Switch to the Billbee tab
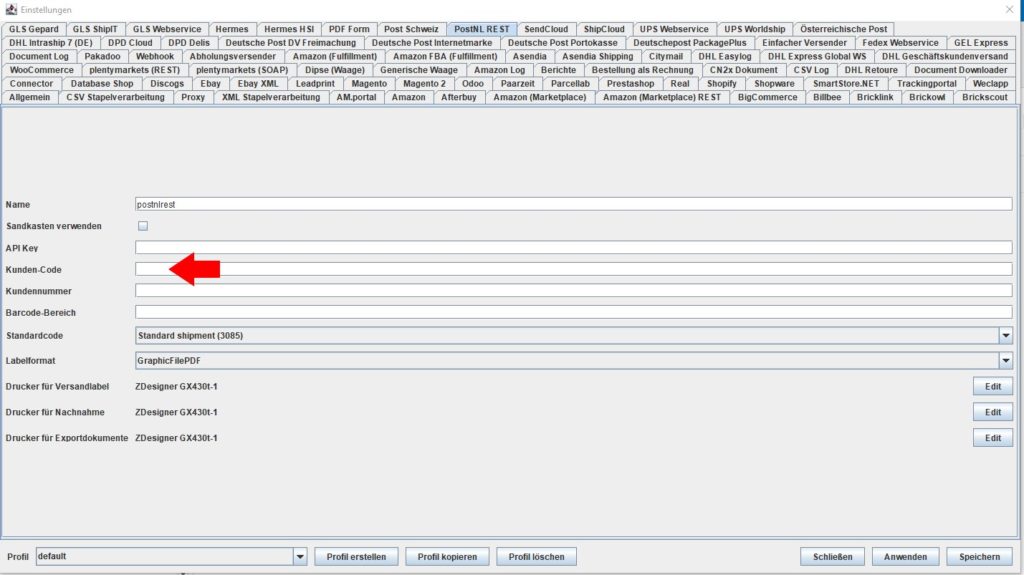The width and height of the screenshot is (1024, 575). [827, 97]
